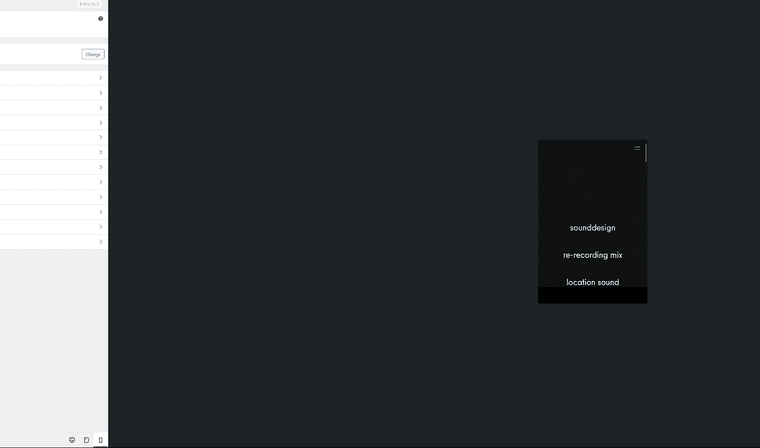Open the second-to-last customizer panel chevron
The height and width of the screenshot is (448, 760).
pyautogui.click(x=100, y=227)
